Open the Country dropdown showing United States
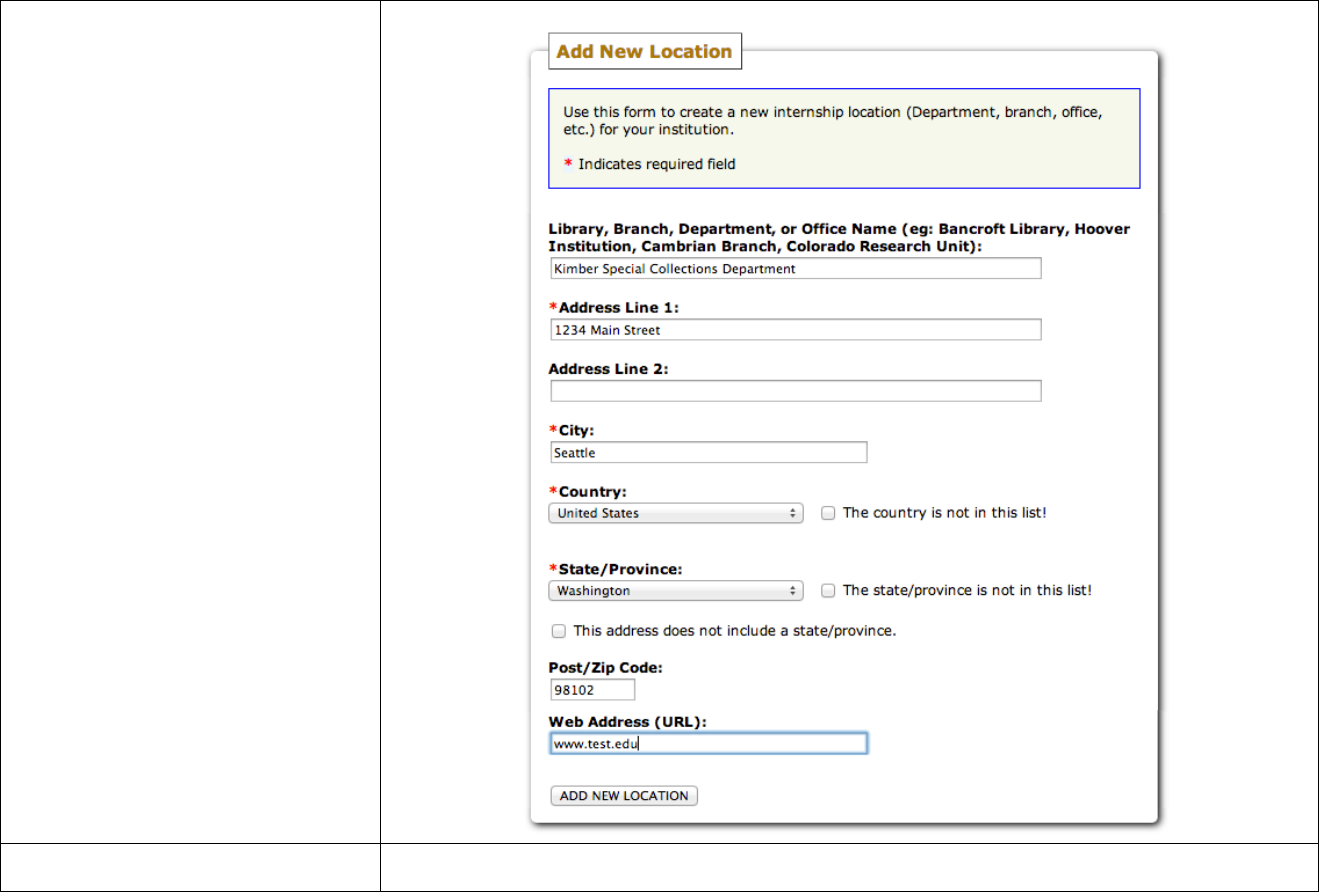1319x892 pixels. pyautogui.click(x=676, y=513)
